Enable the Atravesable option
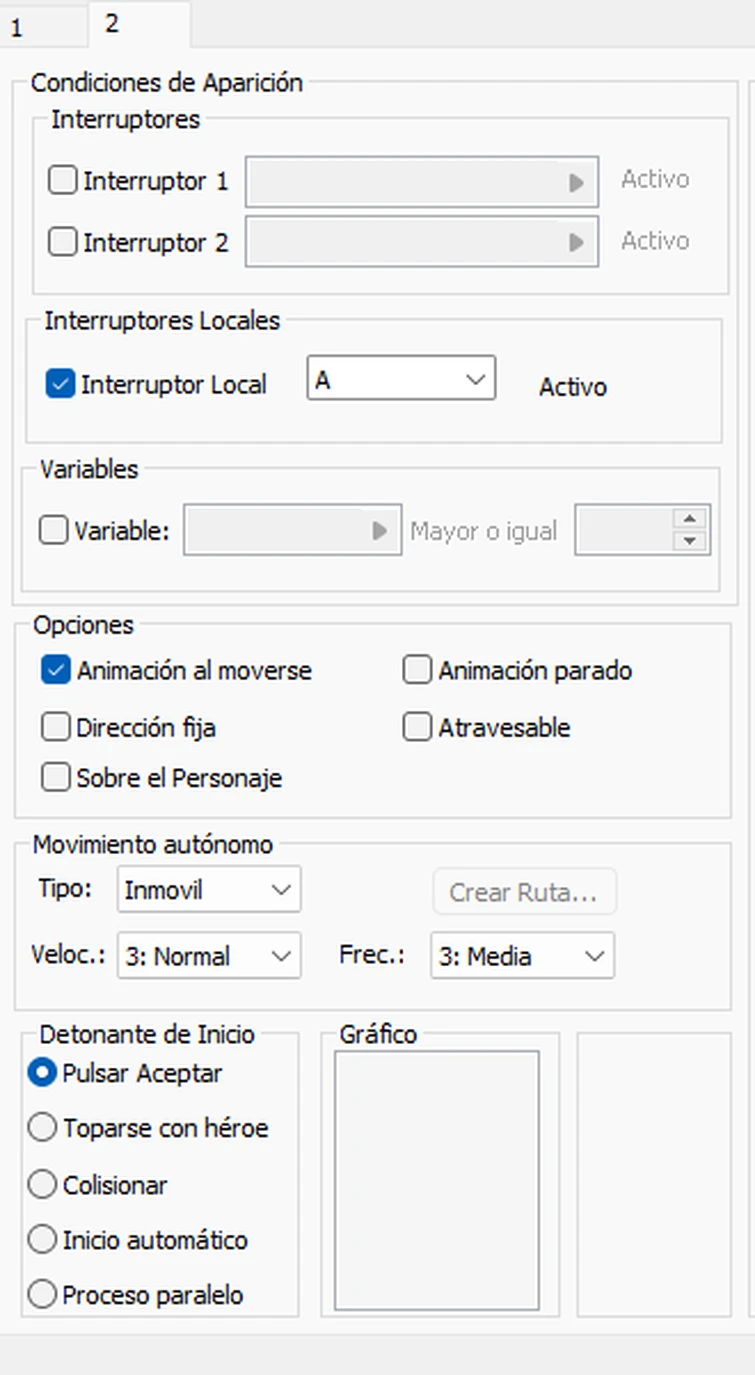 click(x=417, y=727)
